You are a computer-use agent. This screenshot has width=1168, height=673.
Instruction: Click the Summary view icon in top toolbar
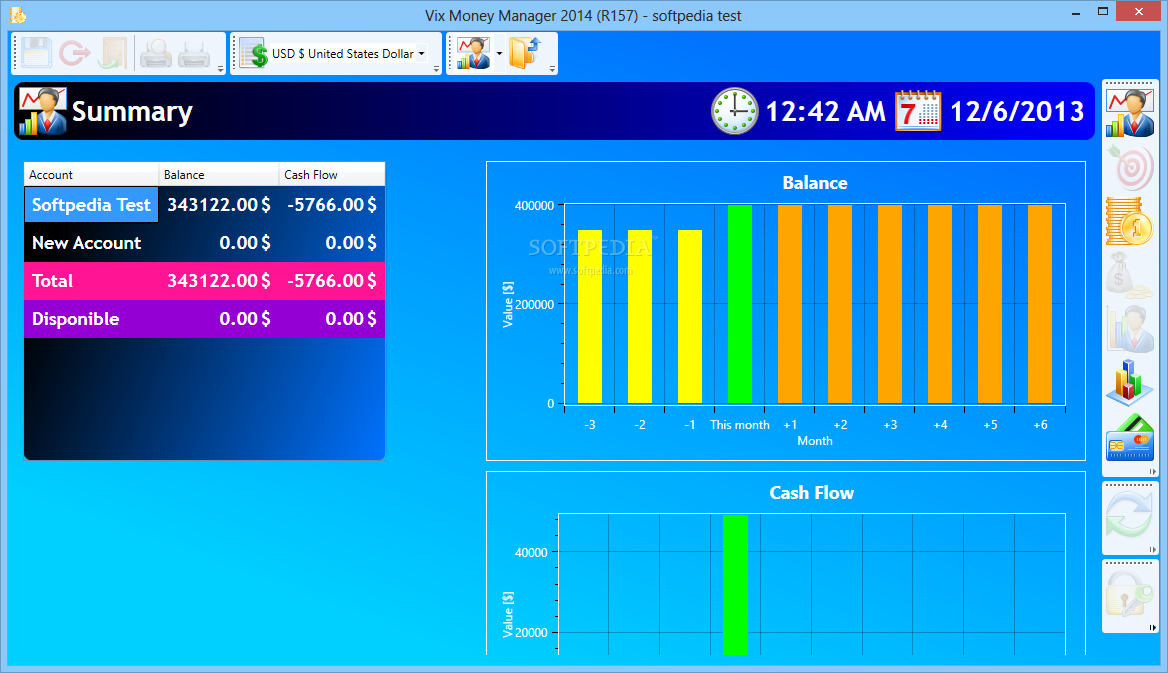coord(474,53)
